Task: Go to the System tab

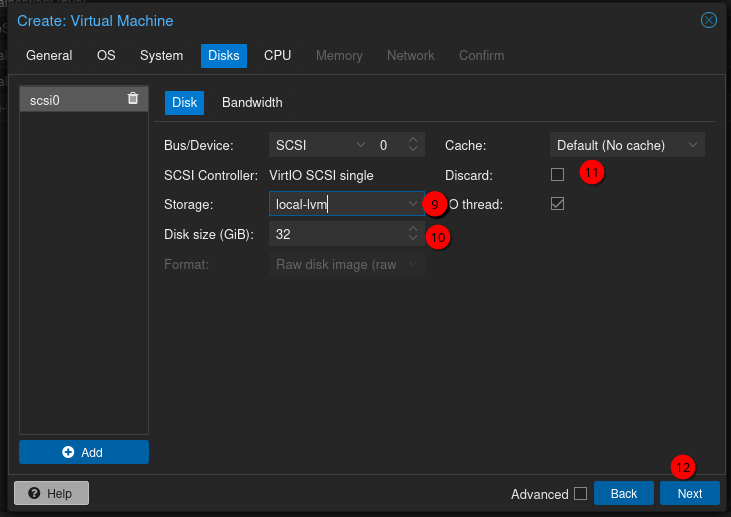Action: (161, 55)
